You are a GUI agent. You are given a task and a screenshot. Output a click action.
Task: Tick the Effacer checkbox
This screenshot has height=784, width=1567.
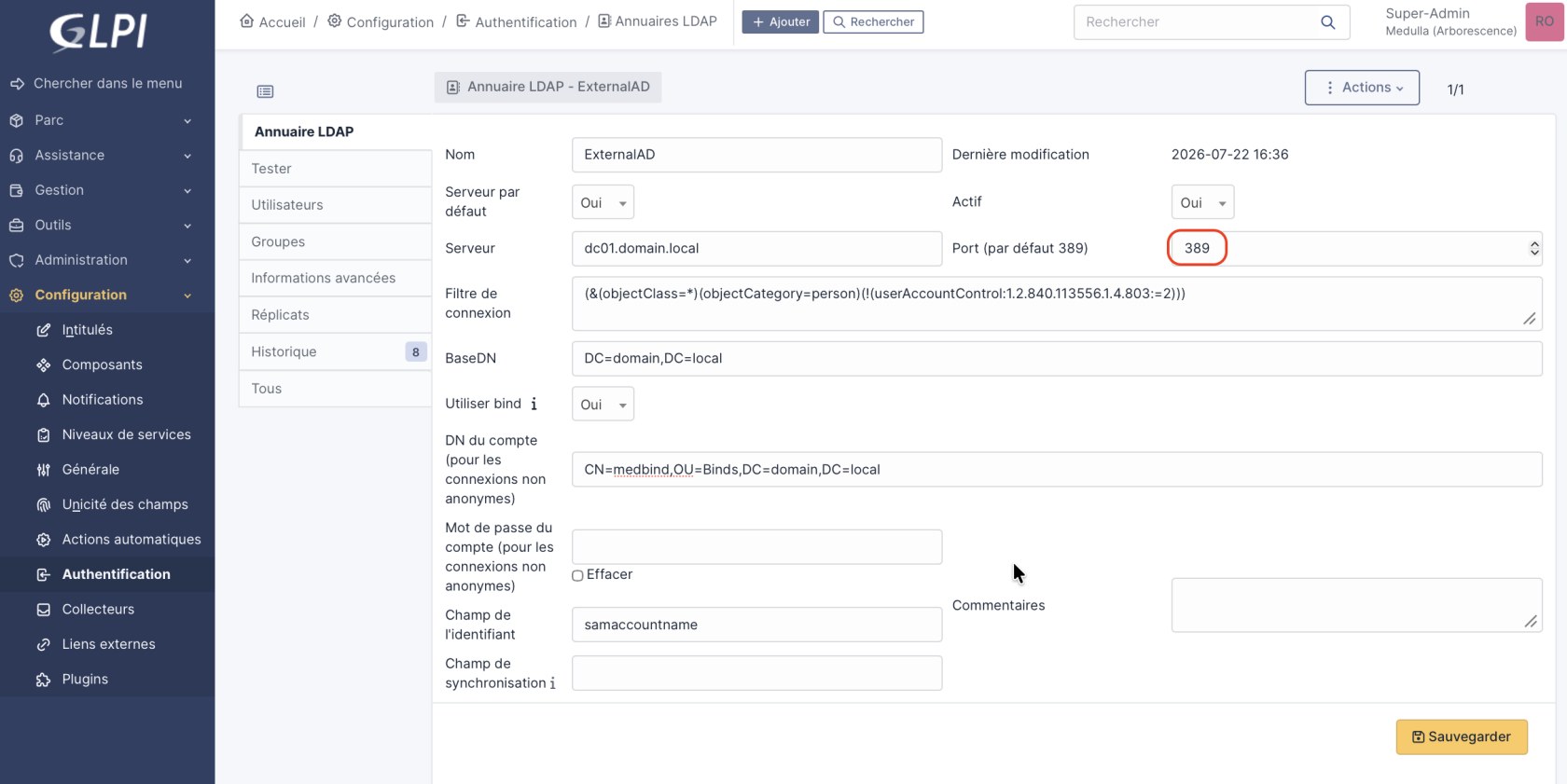577,575
